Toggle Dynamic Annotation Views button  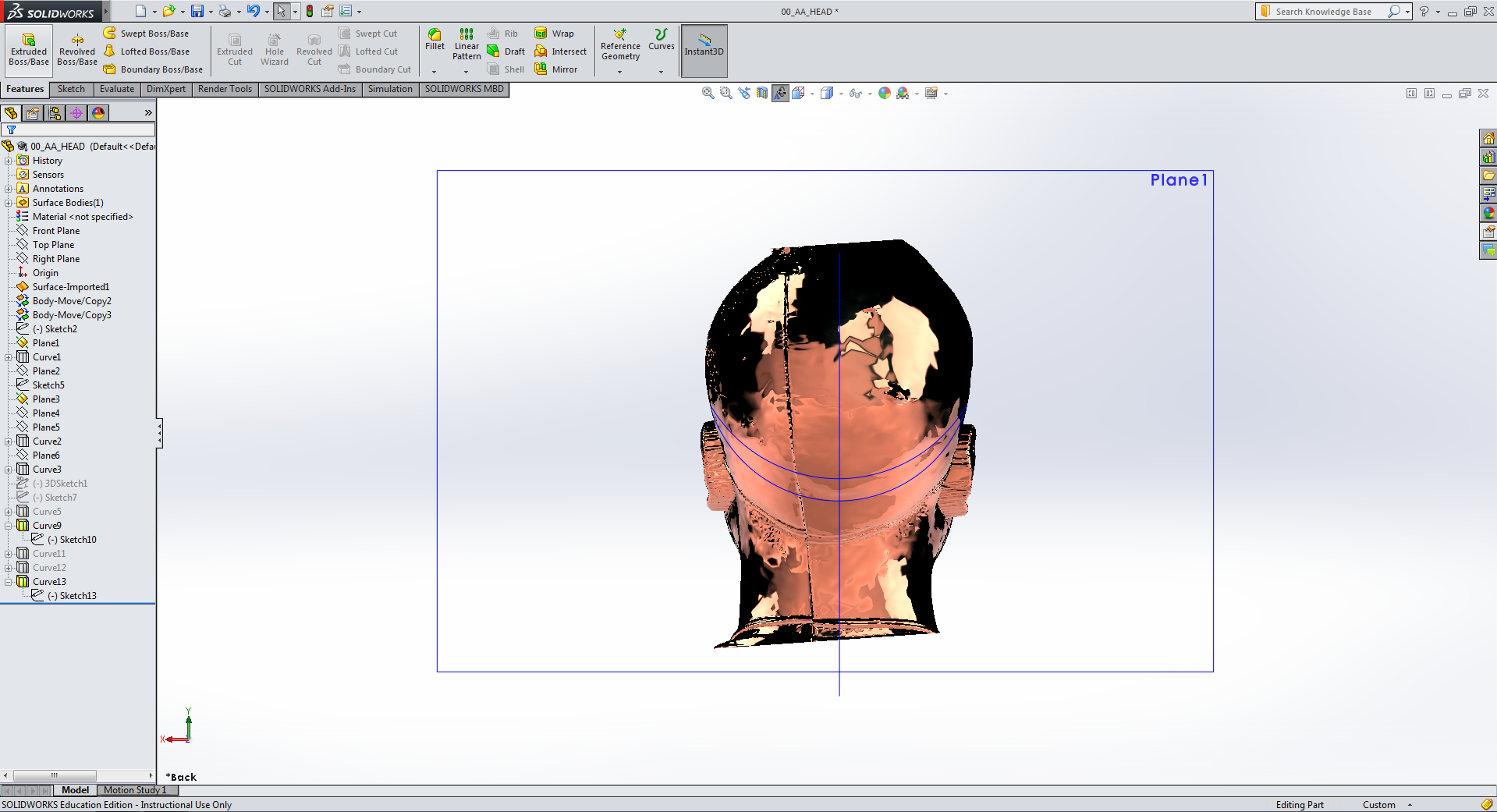780,93
